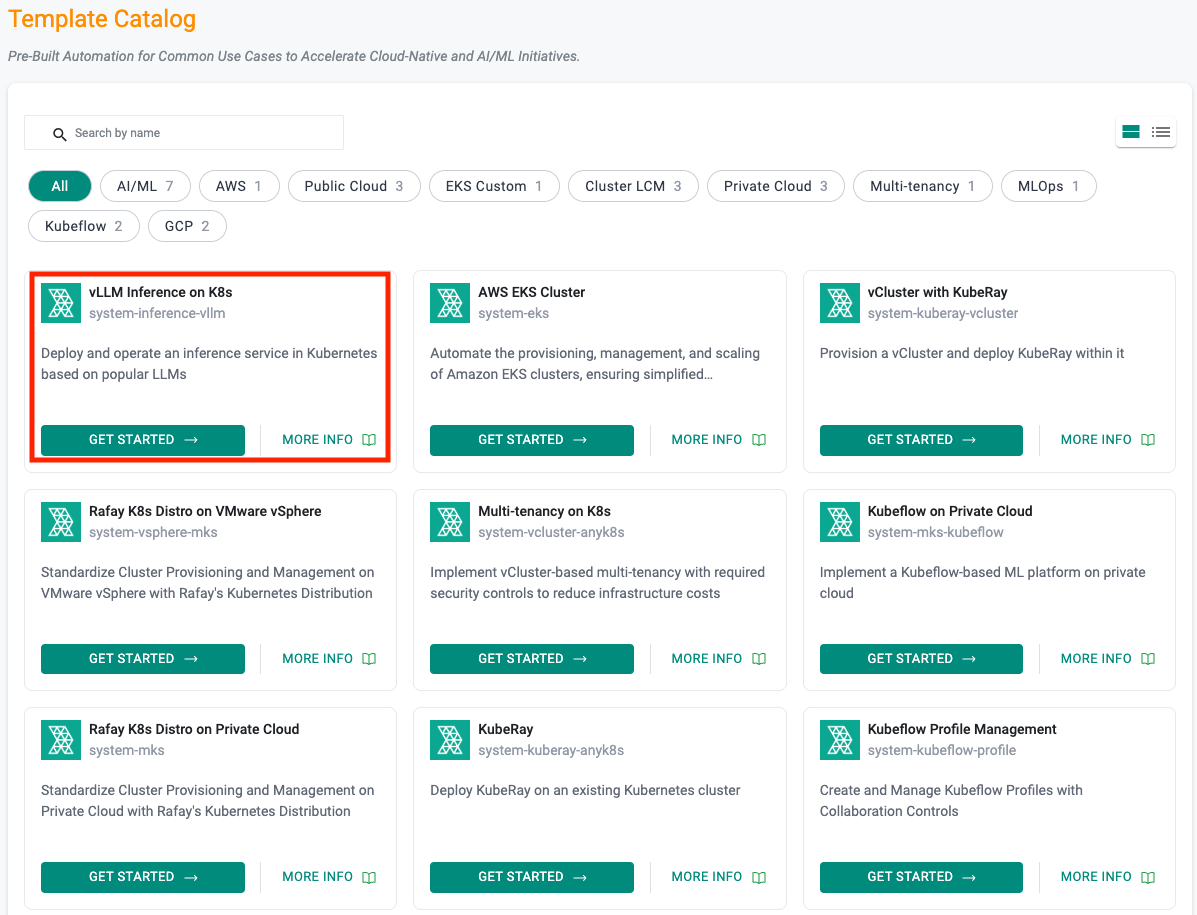Click book icon in Kubeflow on Private Cloud card
The image size is (1197, 915).
tap(1148, 659)
